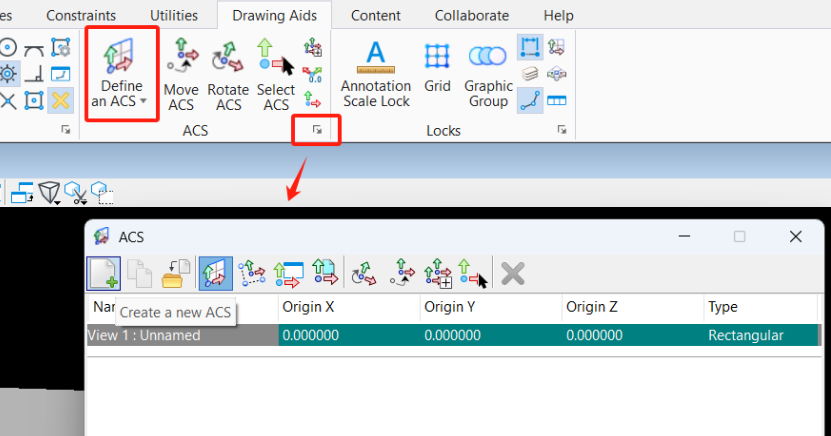Open the snap settings gear-box icon
The height and width of the screenshot is (436, 831).
pyautogui.click(x=60, y=47)
